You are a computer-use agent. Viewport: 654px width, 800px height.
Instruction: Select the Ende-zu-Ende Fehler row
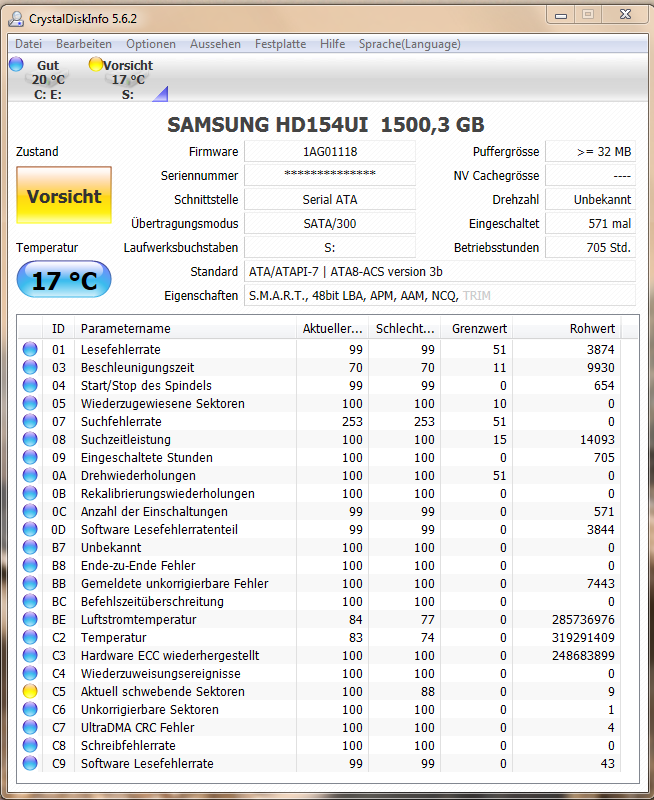point(320,565)
